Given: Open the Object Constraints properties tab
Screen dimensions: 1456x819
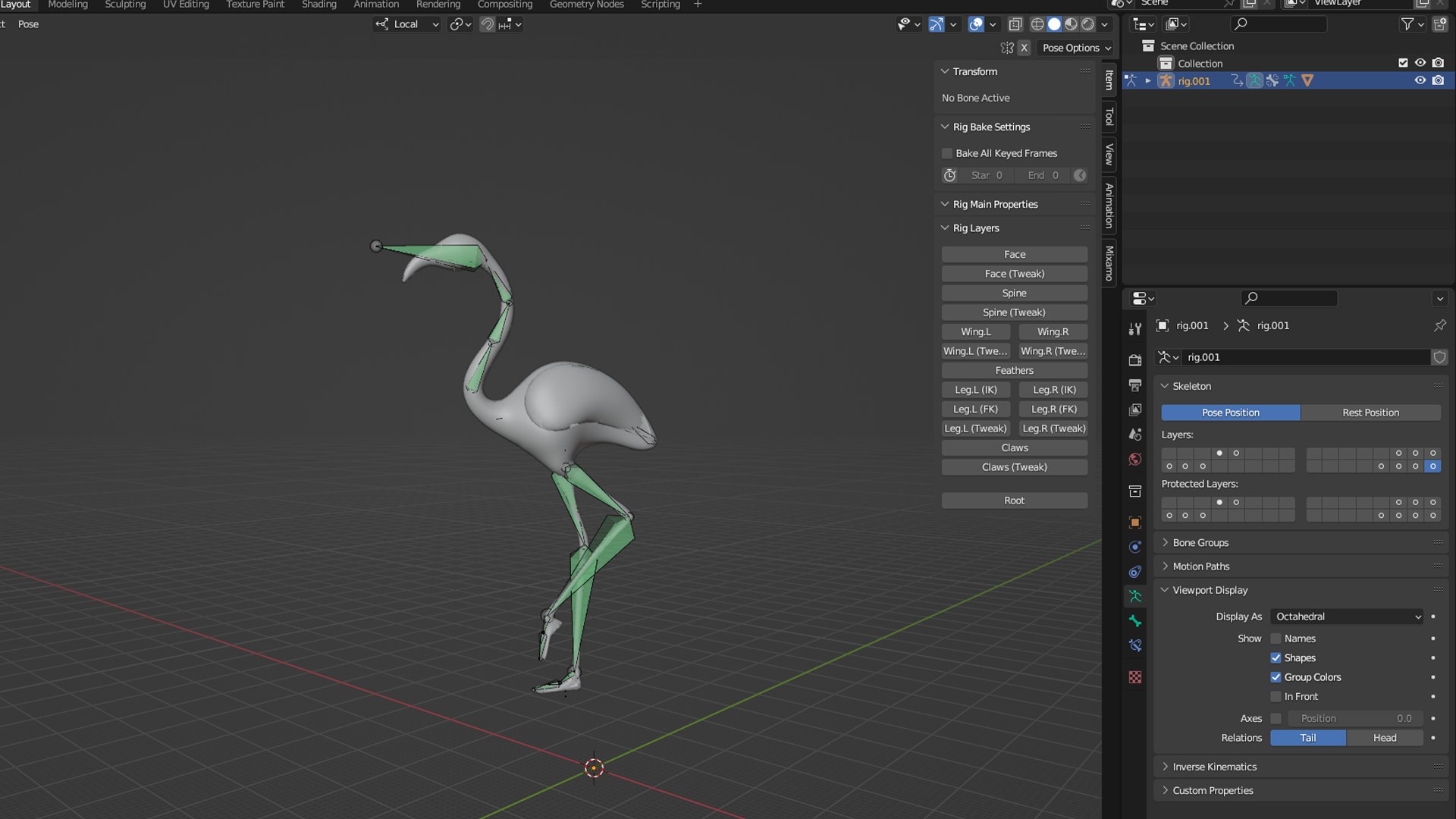Looking at the screenshot, I should [x=1134, y=572].
